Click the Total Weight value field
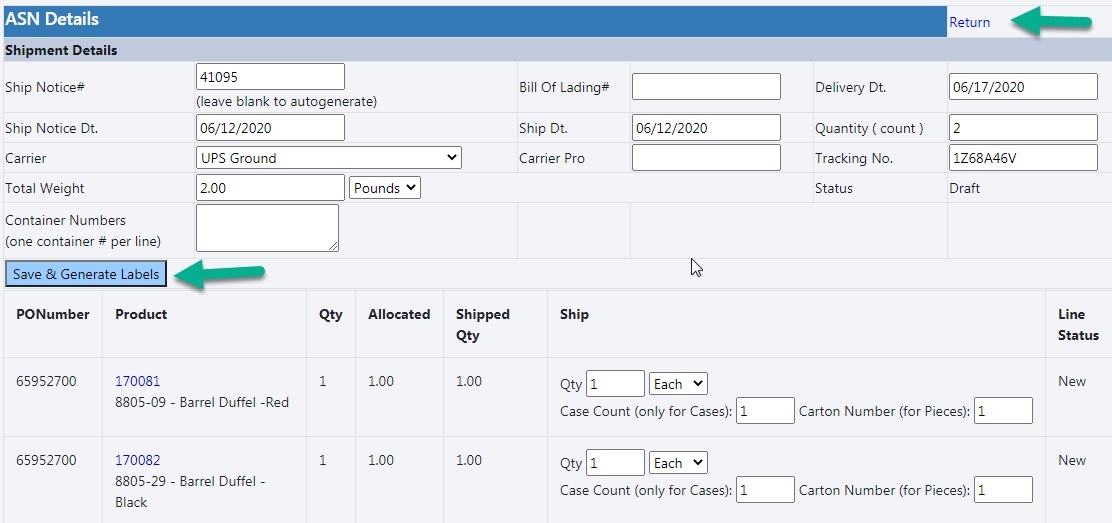Screen dimensions: 1112x523 tap(270, 188)
